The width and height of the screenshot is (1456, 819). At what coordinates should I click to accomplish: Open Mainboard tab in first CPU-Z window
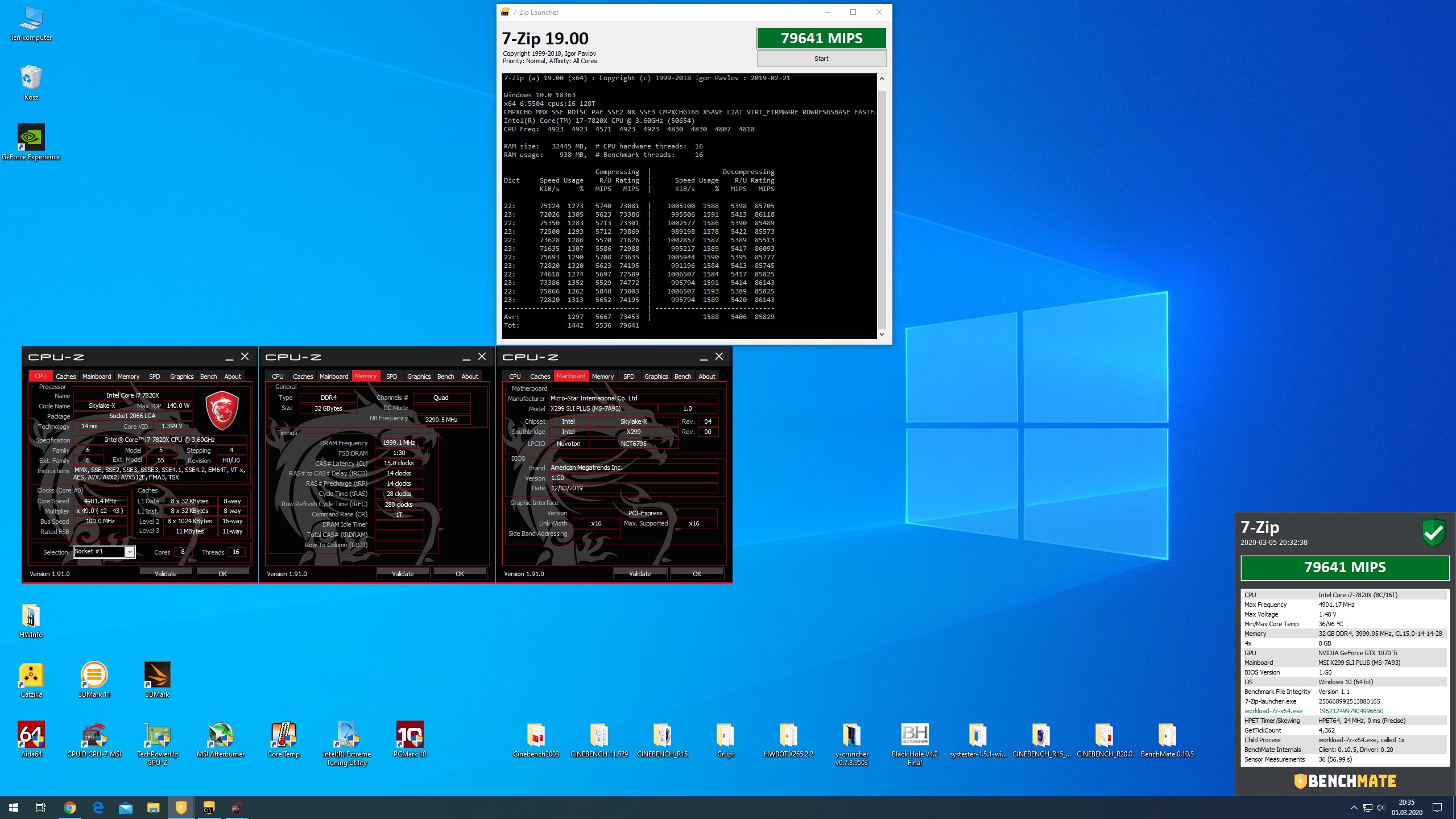(97, 377)
